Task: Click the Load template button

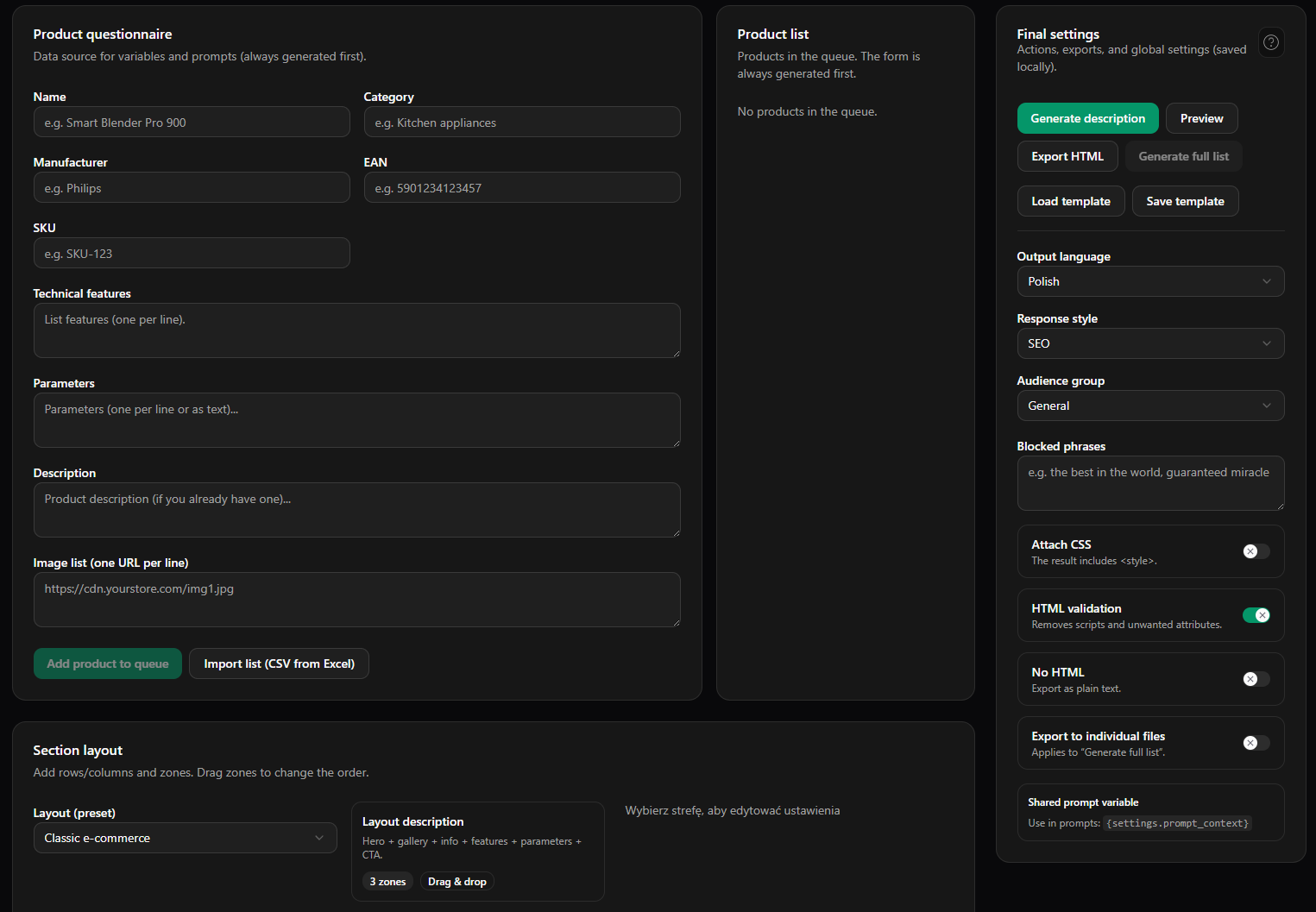Action: coord(1070,201)
